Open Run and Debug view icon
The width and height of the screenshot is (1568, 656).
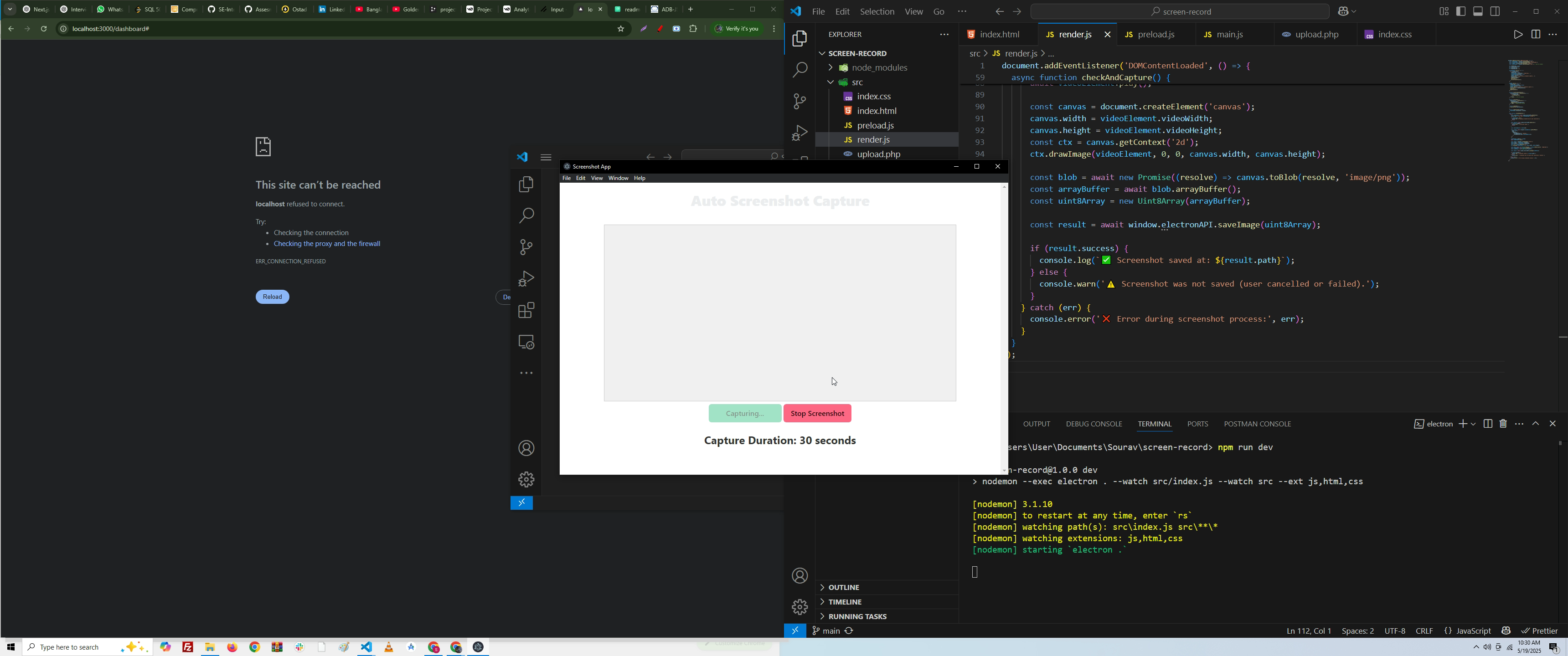(x=800, y=133)
